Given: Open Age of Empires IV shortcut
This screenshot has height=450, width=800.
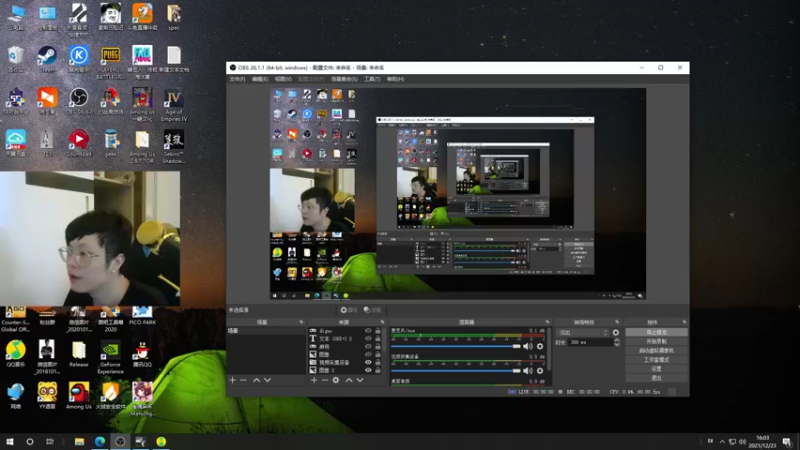Looking at the screenshot, I should click(174, 105).
